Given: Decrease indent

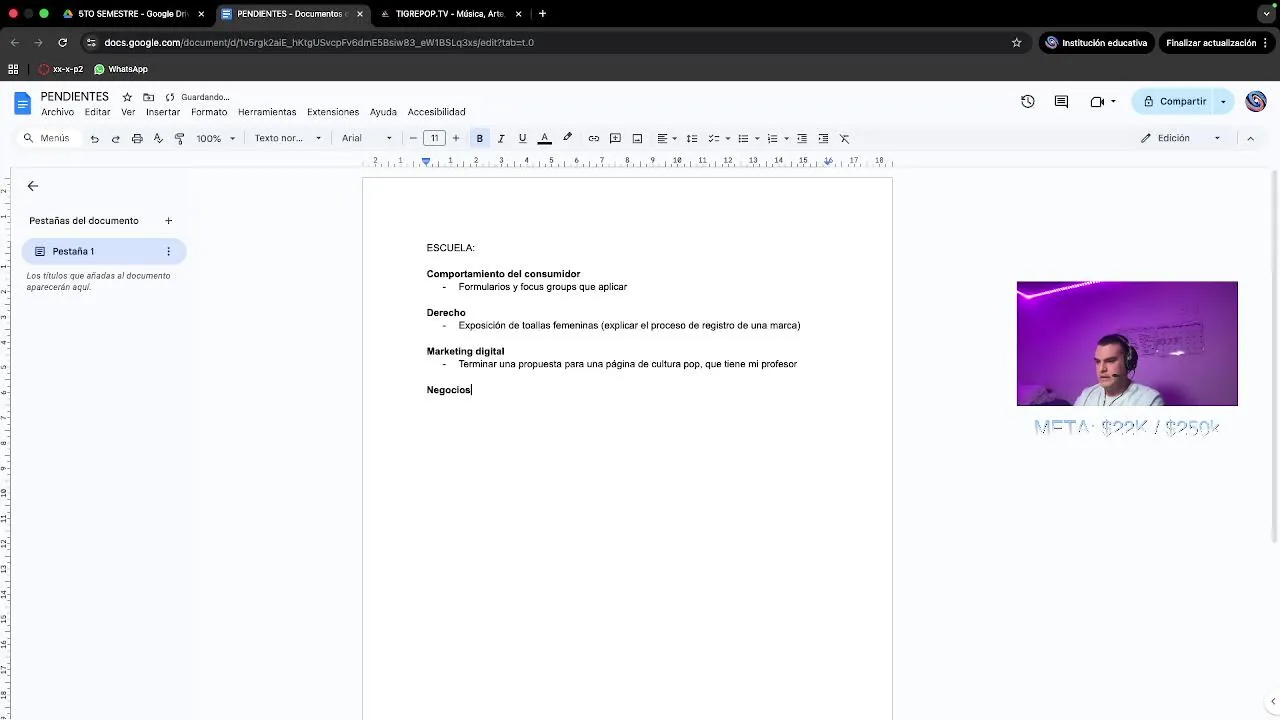Looking at the screenshot, I should [x=801, y=138].
